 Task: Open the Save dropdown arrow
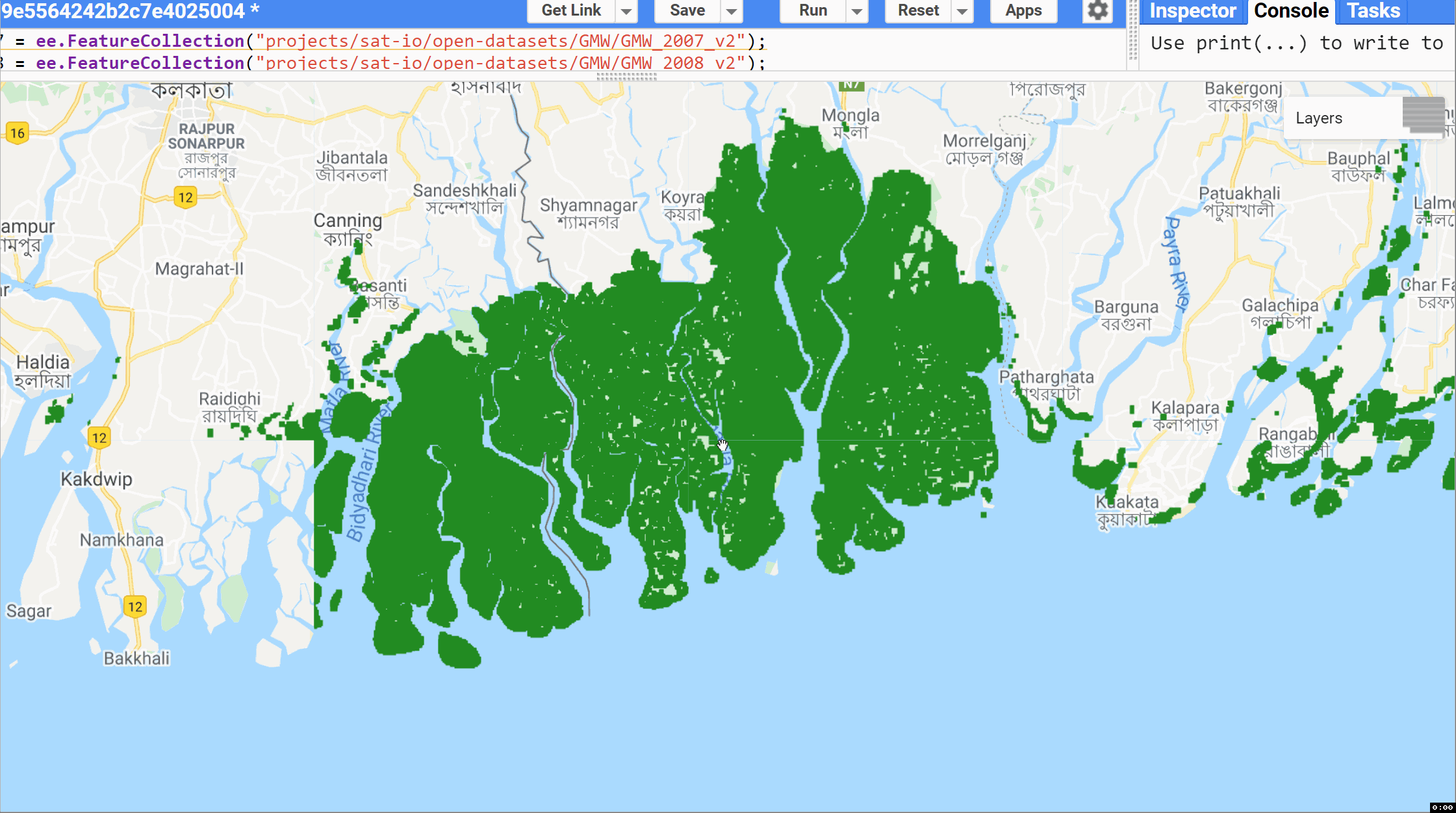point(732,11)
